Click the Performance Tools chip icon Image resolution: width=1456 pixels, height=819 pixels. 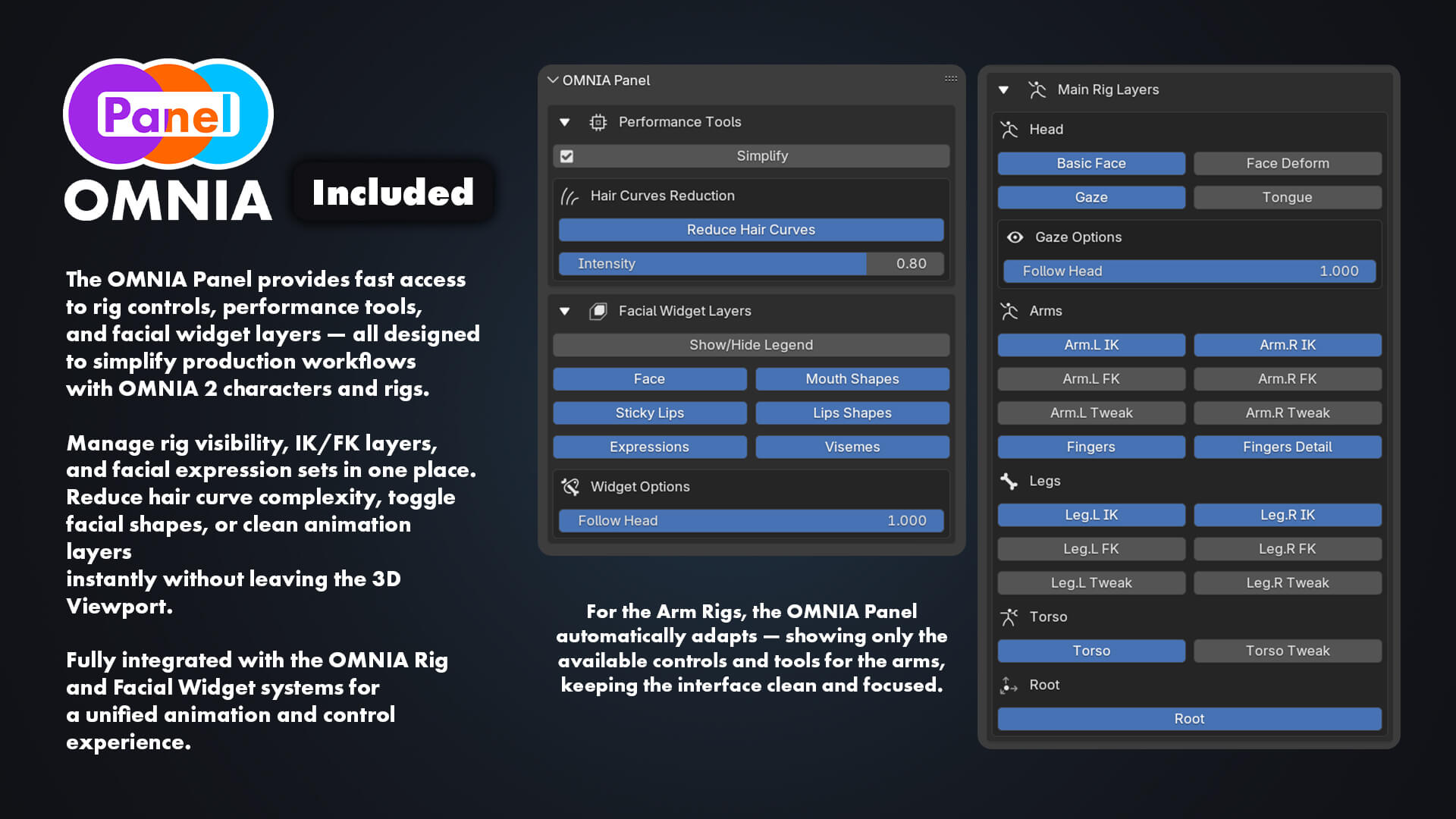598,122
